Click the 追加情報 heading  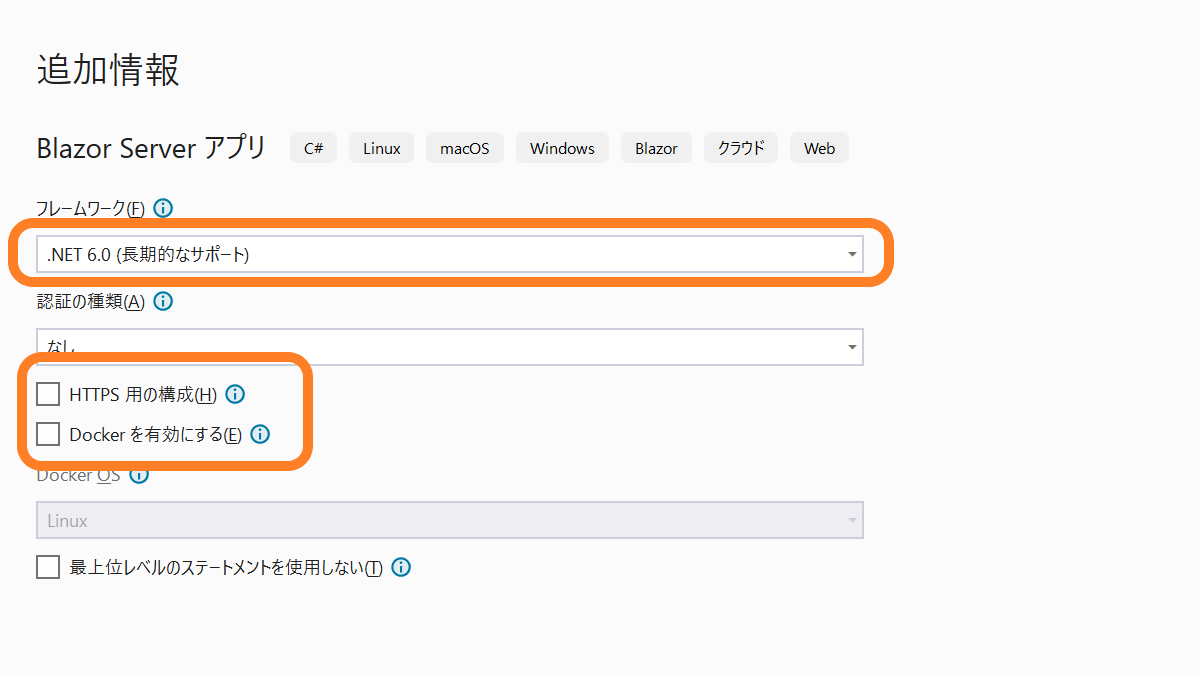coord(108,70)
